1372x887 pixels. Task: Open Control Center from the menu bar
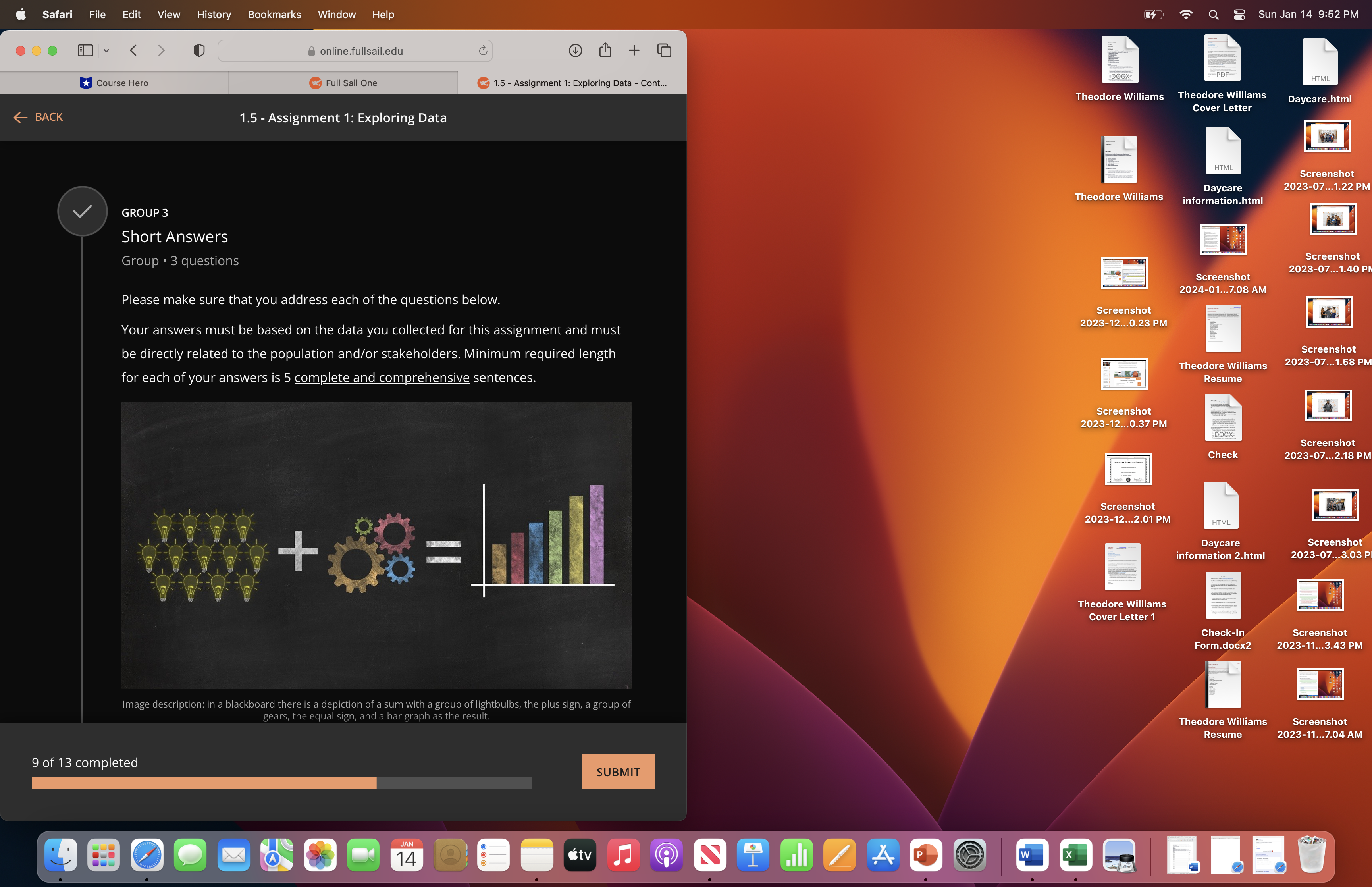point(1239,14)
